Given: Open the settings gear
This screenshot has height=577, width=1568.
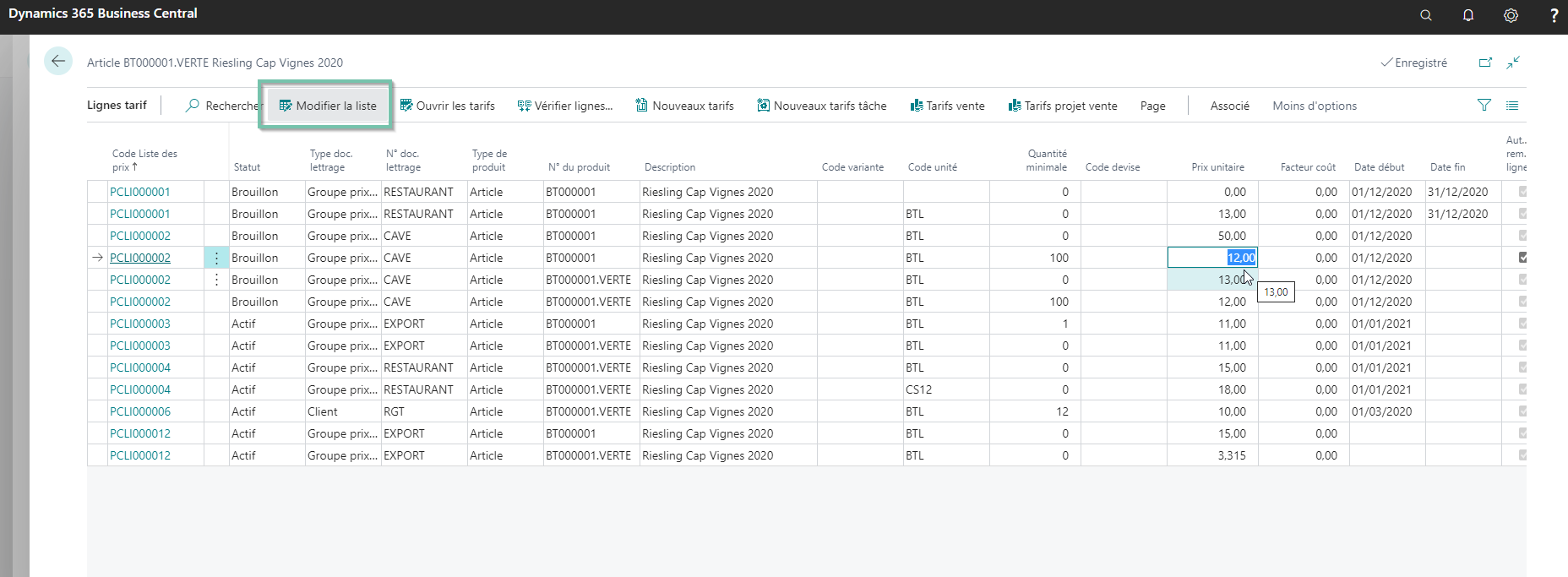Looking at the screenshot, I should (x=1511, y=15).
